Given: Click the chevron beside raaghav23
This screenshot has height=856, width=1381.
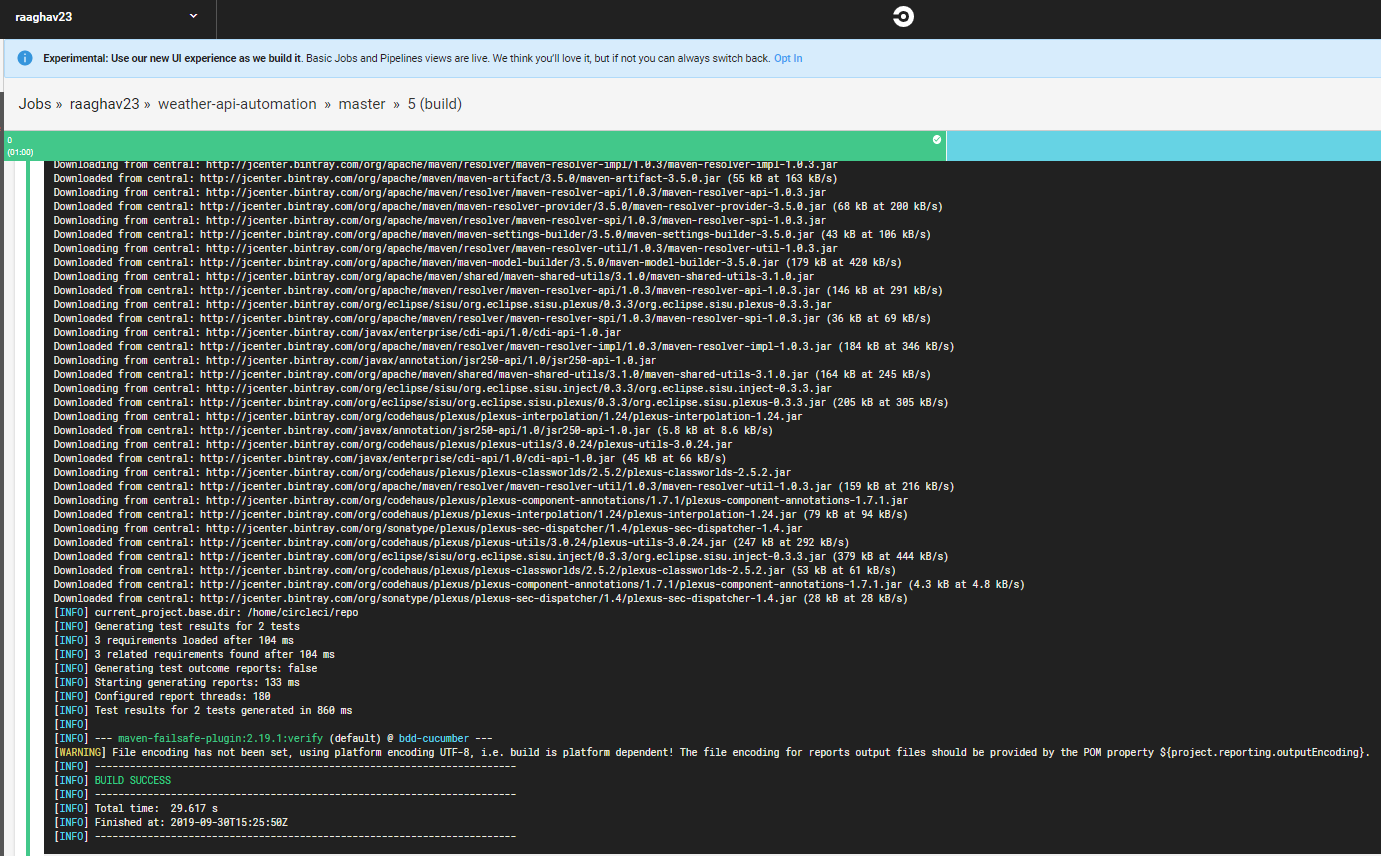Looking at the screenshot, I should tap(192, 17).
